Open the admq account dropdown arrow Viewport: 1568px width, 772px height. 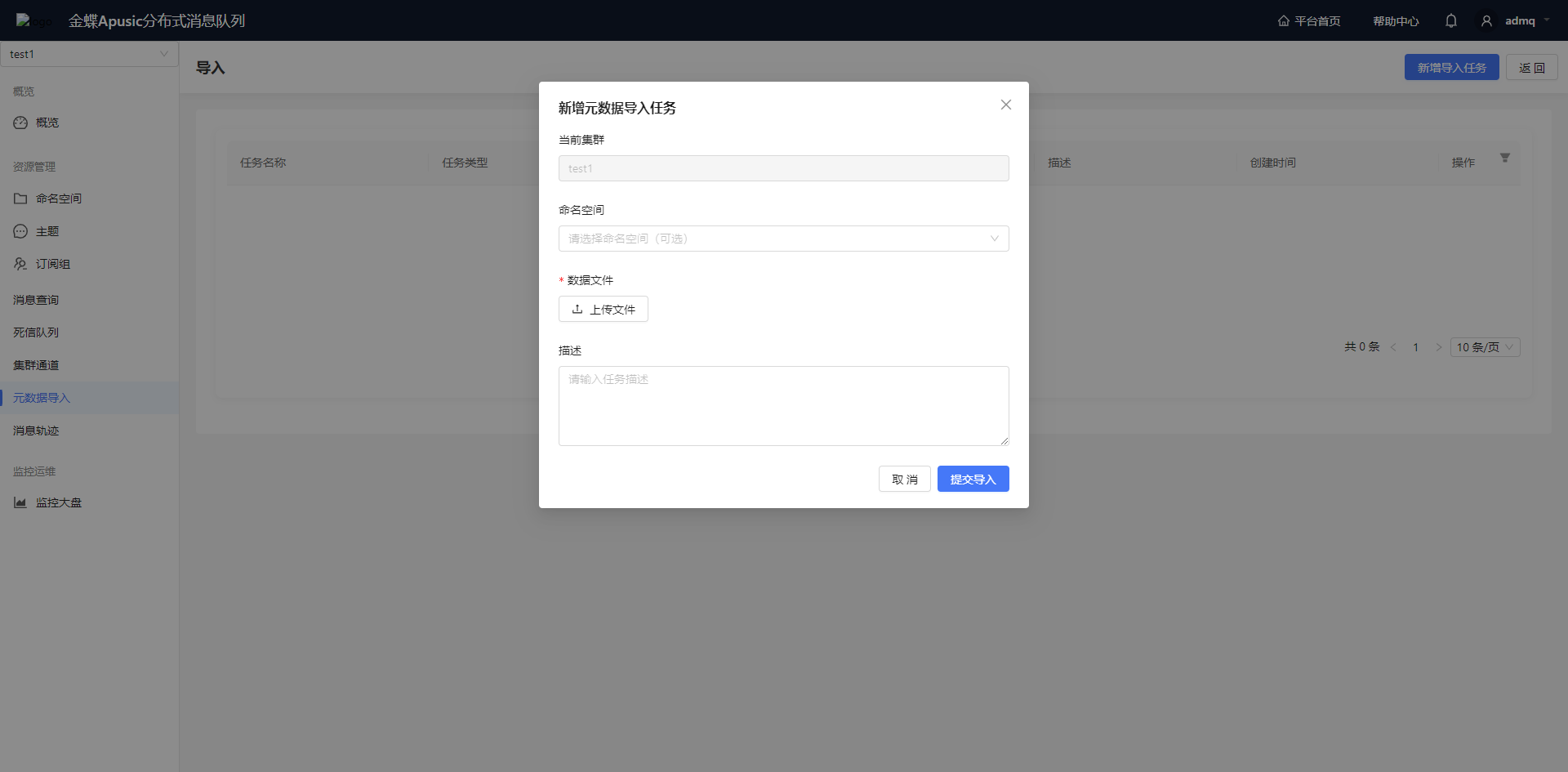1547,20
